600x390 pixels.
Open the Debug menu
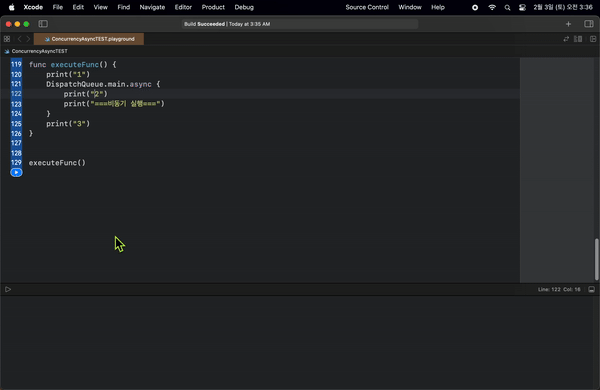pos(244,7)
